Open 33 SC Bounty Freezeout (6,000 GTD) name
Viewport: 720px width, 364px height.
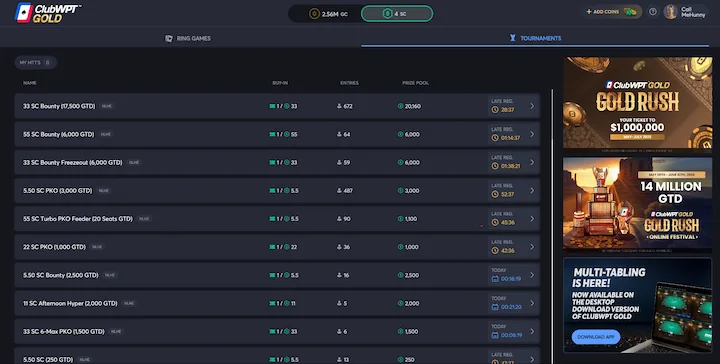(73, 162)
